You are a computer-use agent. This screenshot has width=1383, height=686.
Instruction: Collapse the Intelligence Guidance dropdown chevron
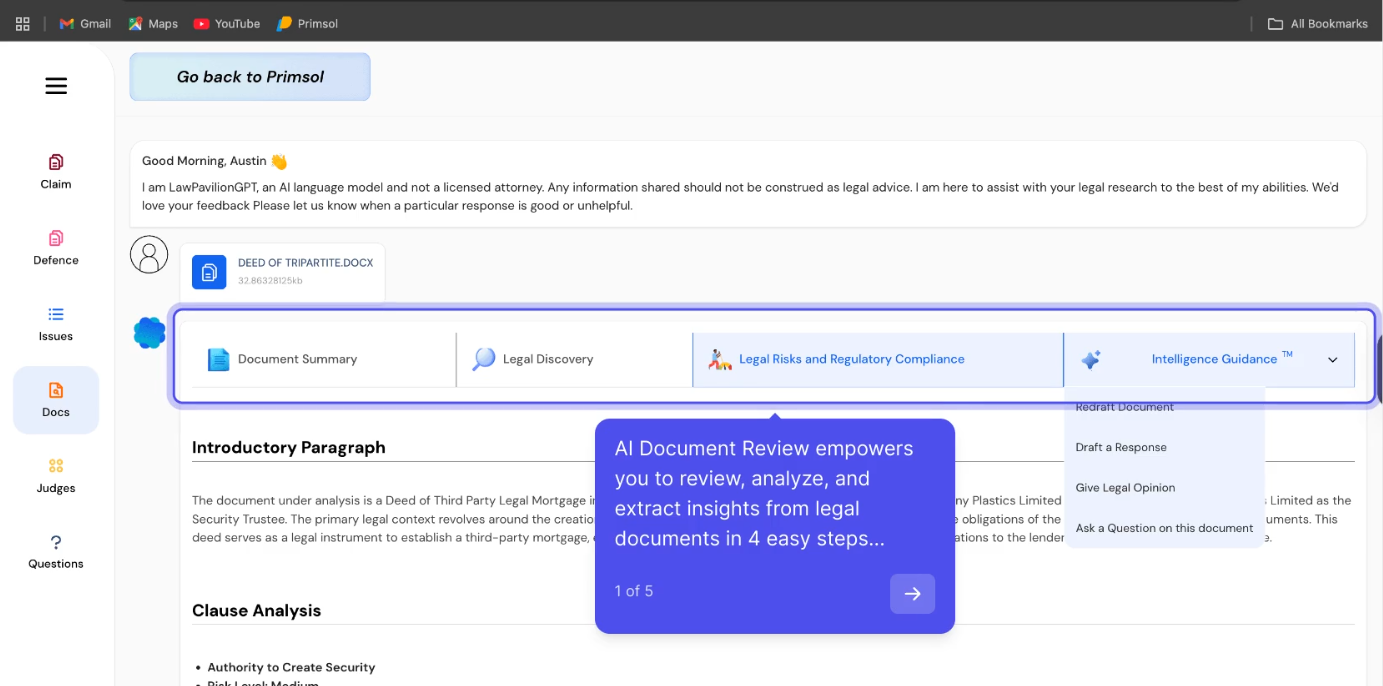coord(1333,360)
